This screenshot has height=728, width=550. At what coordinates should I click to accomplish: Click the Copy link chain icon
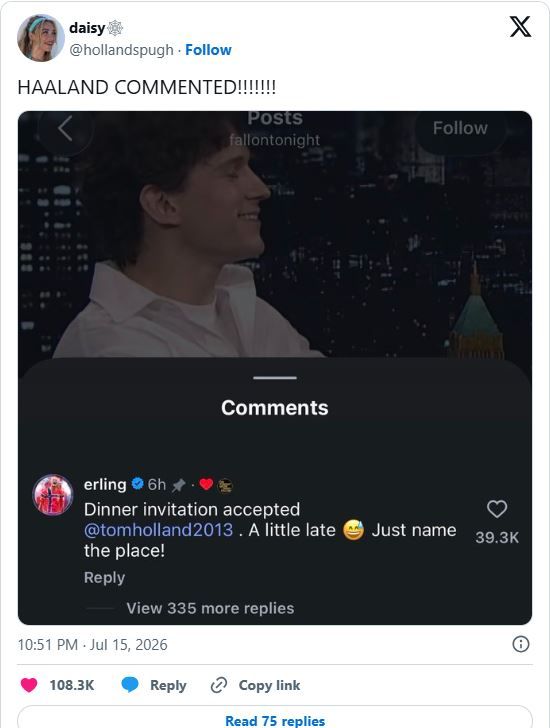pos(219,685)
